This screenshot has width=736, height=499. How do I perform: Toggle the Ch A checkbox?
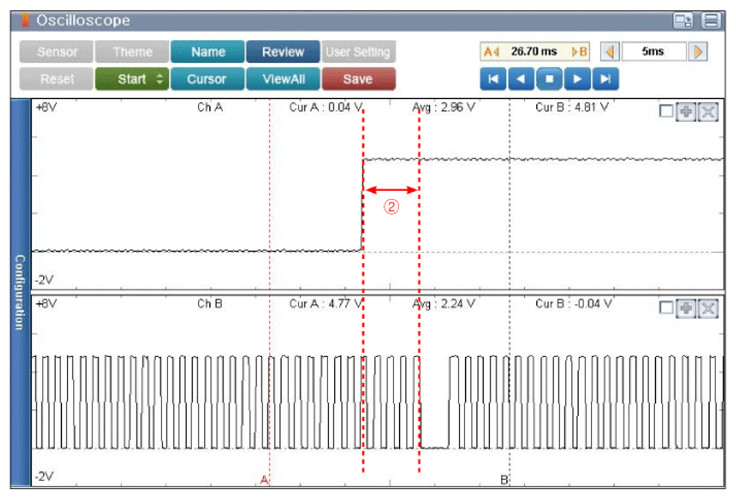click(666, 111)
